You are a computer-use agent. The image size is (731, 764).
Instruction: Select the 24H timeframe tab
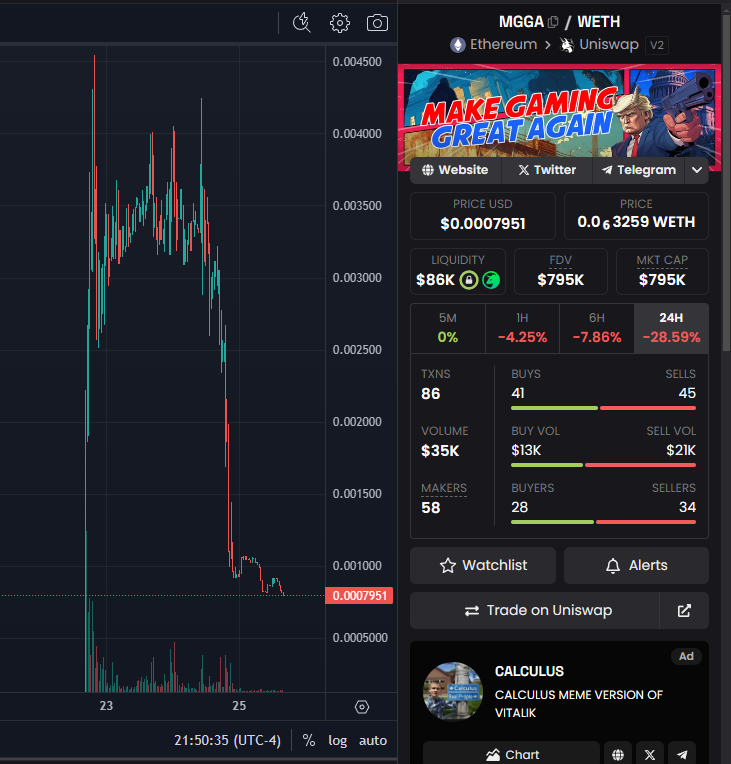pyautogui.click(x=671, y=328)
